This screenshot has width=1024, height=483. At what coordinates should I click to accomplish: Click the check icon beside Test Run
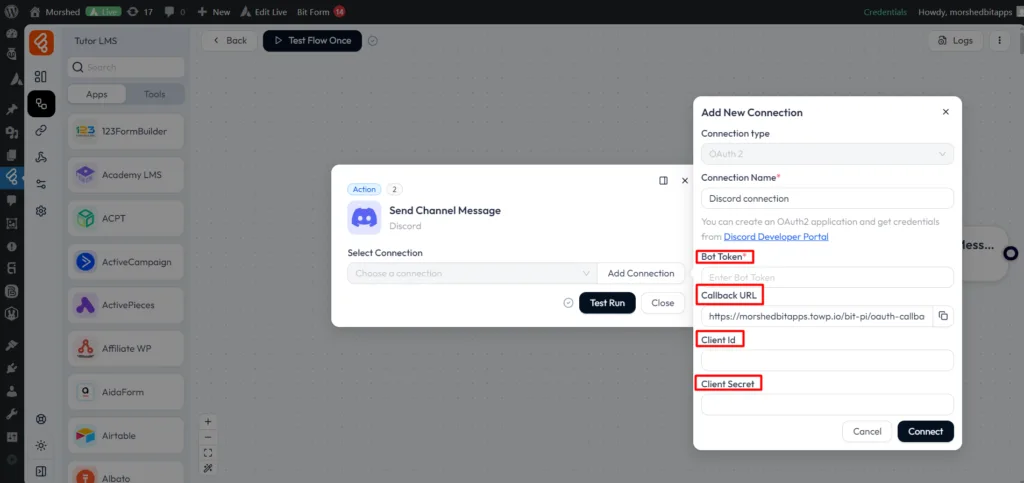[568, 303]
